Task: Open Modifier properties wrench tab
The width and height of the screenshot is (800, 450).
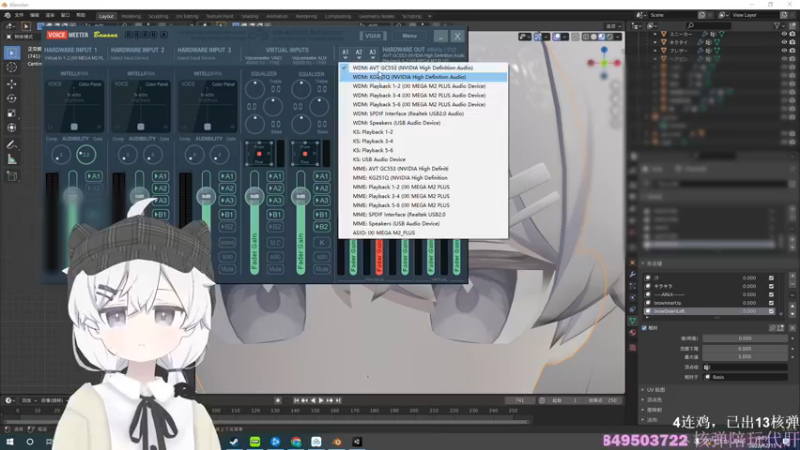Action: click(x=633, y=274)
